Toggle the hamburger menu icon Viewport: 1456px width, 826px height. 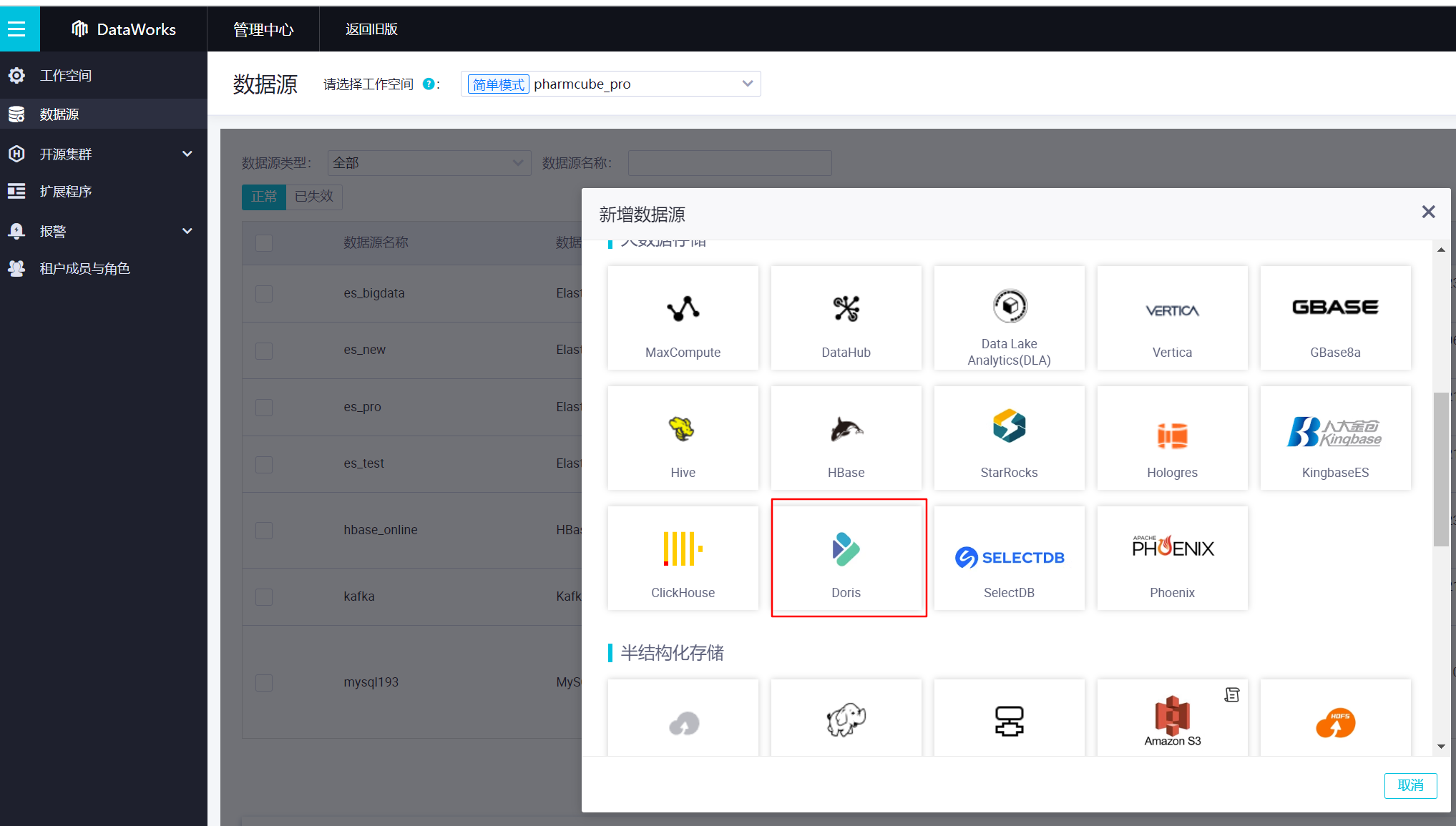[16, 29]
